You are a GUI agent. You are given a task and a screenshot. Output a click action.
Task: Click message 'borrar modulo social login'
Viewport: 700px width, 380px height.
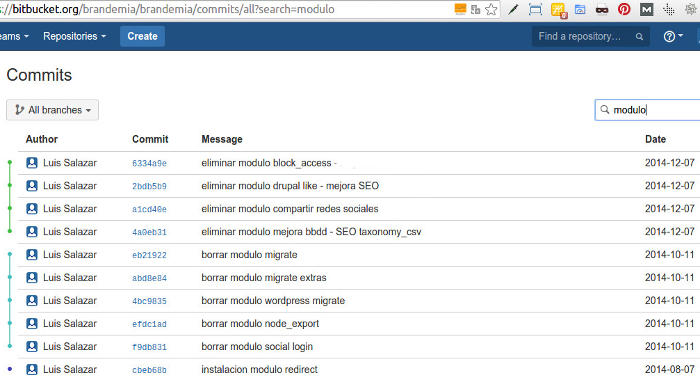pyautogui.click(x=257, y=347)
